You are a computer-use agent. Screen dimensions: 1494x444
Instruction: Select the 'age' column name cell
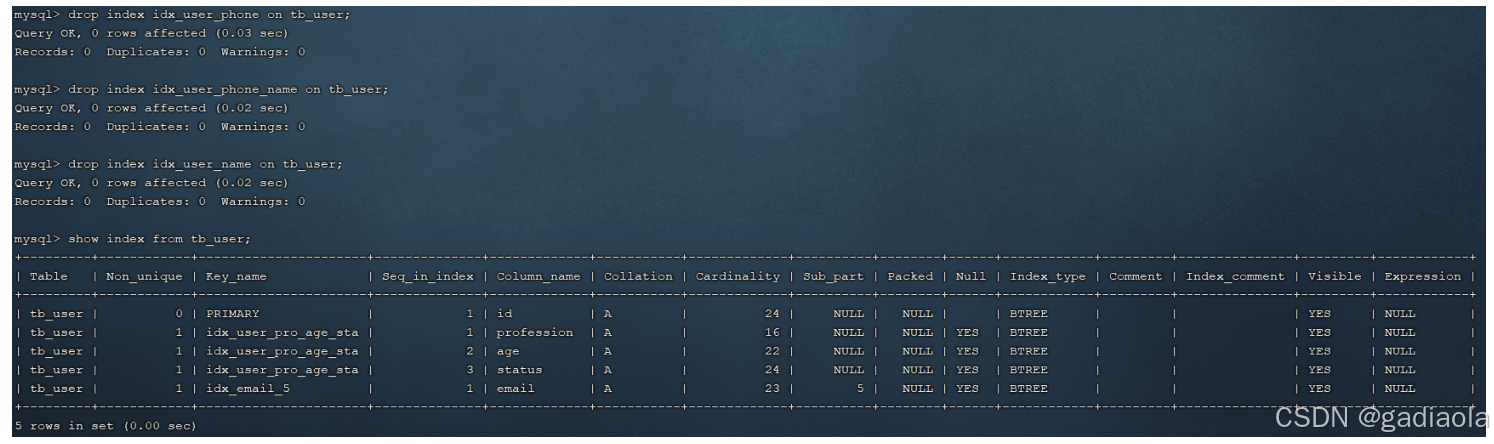pyautogui.click(x=508, y=352)
